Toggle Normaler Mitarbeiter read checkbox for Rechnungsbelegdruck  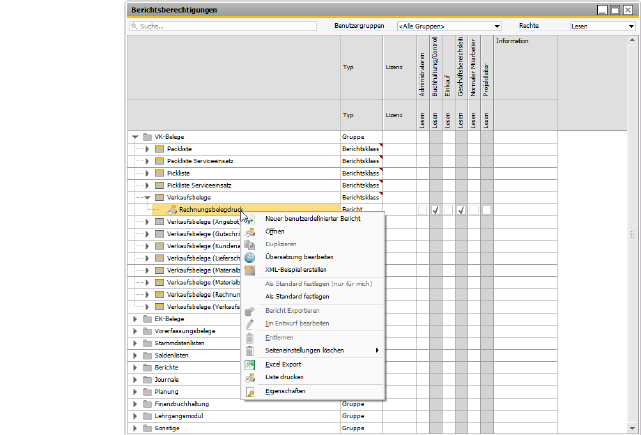click(474, 210)
